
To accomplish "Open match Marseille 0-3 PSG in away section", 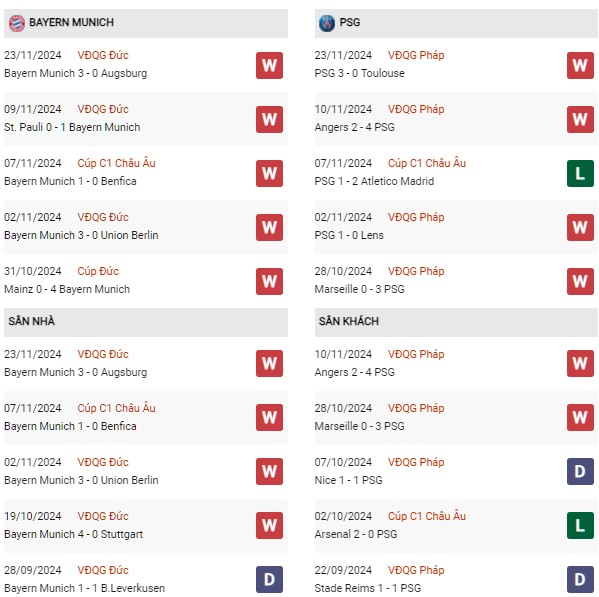I will coord(359,426).
